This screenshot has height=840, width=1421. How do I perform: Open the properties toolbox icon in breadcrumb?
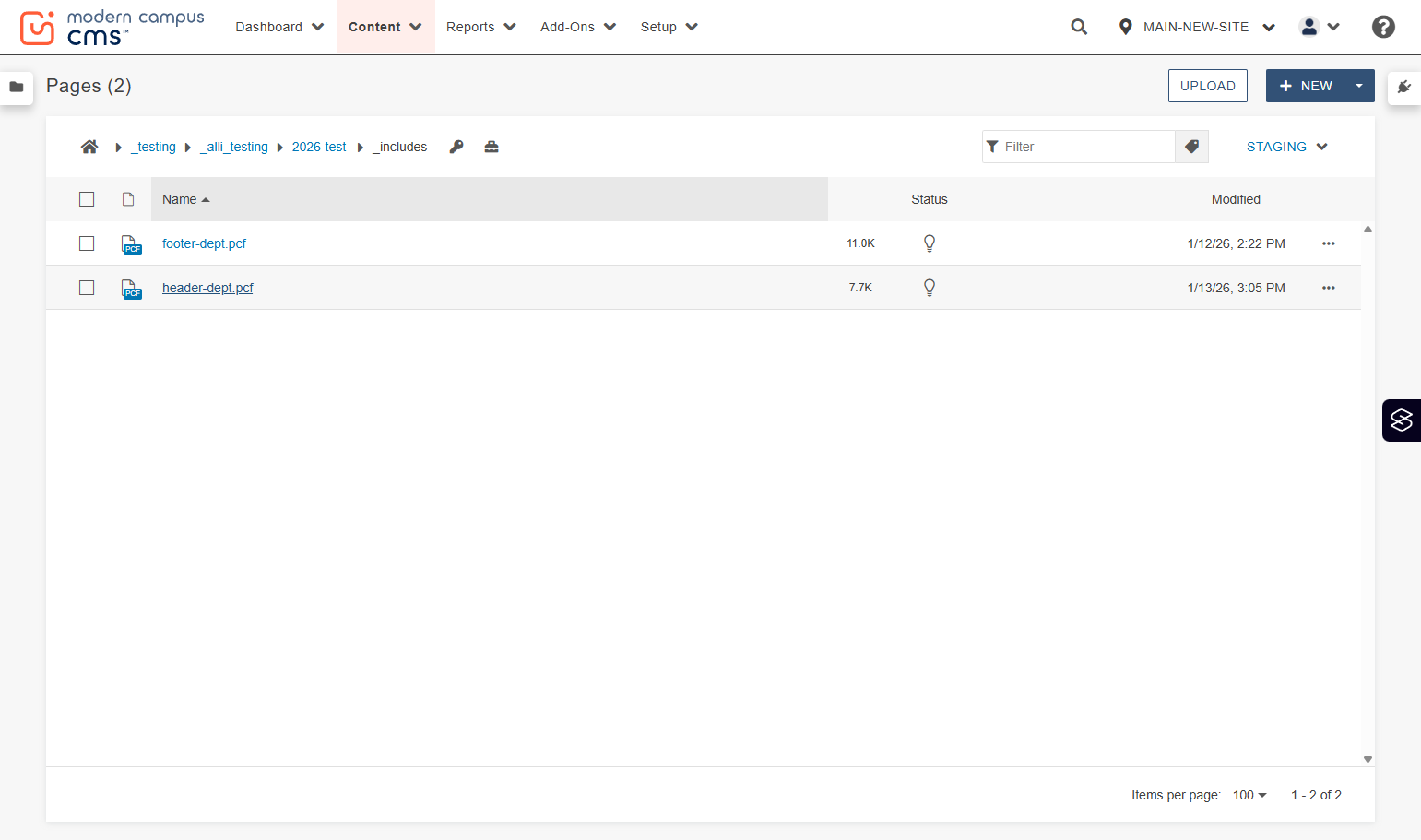coord(491,147)
